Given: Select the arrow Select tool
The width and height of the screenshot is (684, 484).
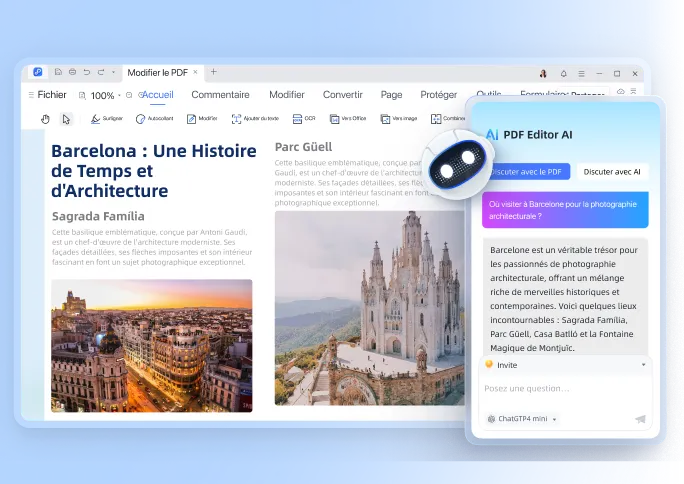Looking at the screenshot, I should tap(66, 119).
